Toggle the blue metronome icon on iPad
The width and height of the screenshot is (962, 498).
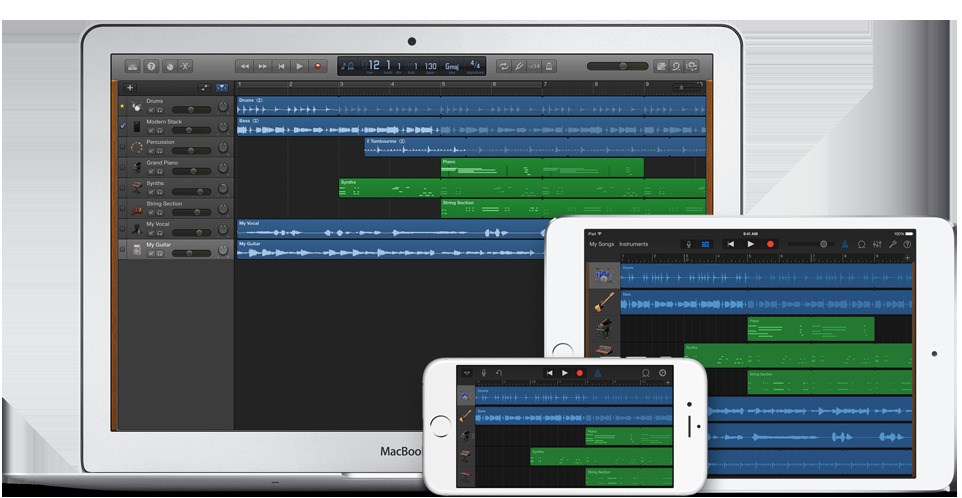point(845,244)
